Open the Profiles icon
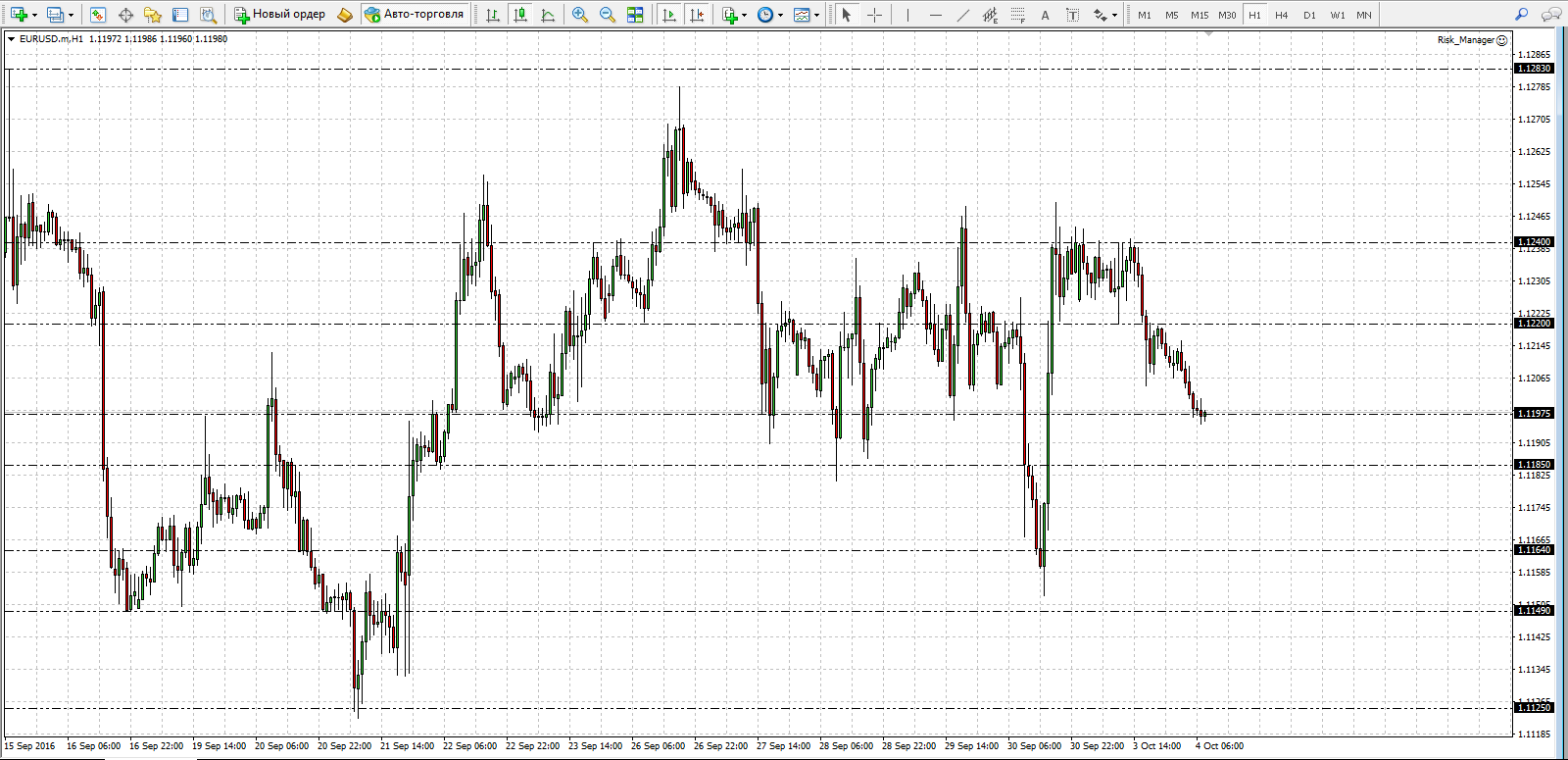 click(x=55, y=15)
